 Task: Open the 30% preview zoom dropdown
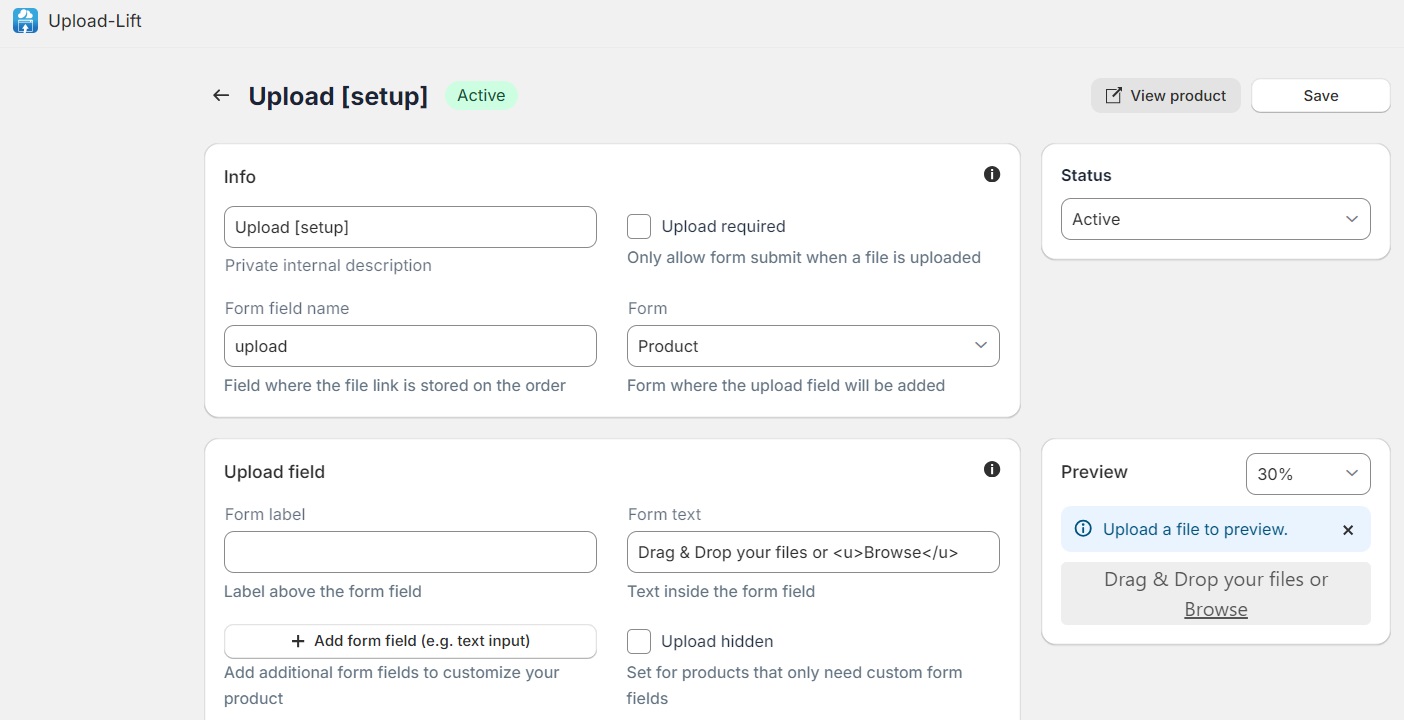[x=1307, y=474]
